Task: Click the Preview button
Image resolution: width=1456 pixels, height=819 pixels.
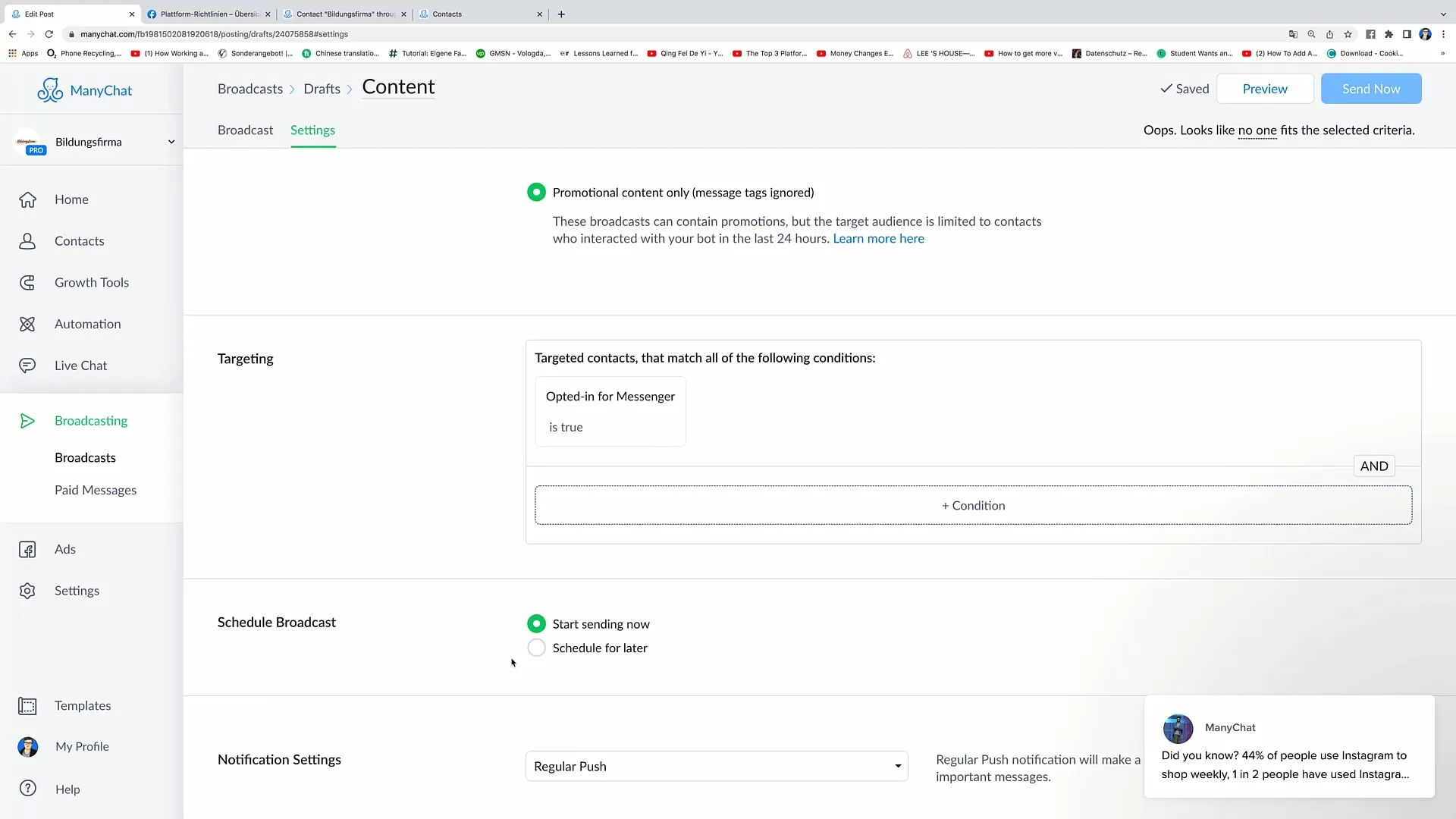Action: pyautogui.click(x=1265, y=88)
